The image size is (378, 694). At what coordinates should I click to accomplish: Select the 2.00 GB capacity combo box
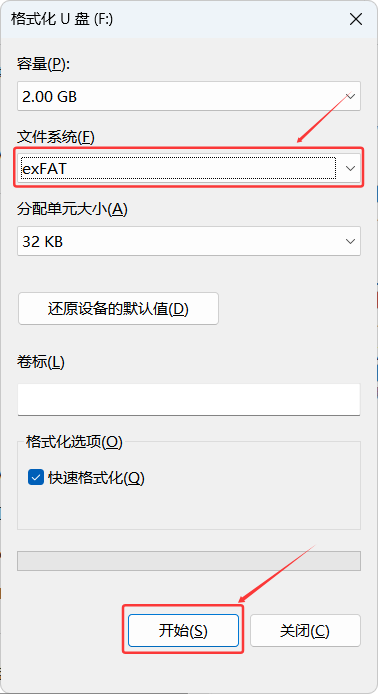(x=189, y=96)
